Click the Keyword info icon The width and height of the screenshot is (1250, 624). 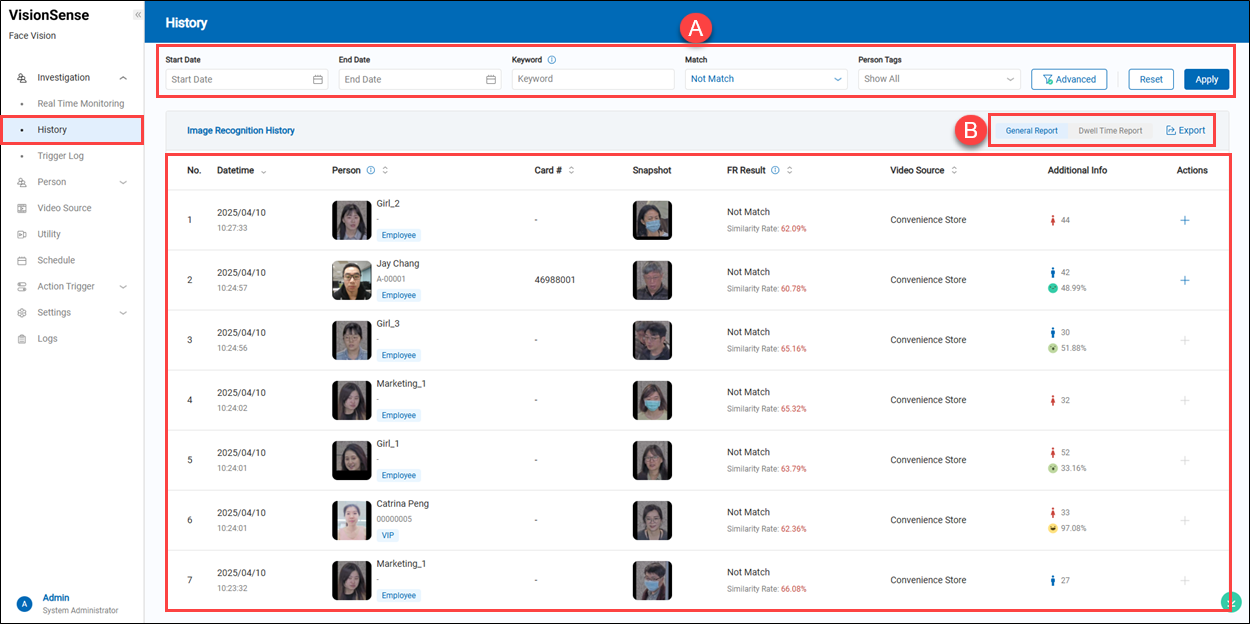coord(552,60)
